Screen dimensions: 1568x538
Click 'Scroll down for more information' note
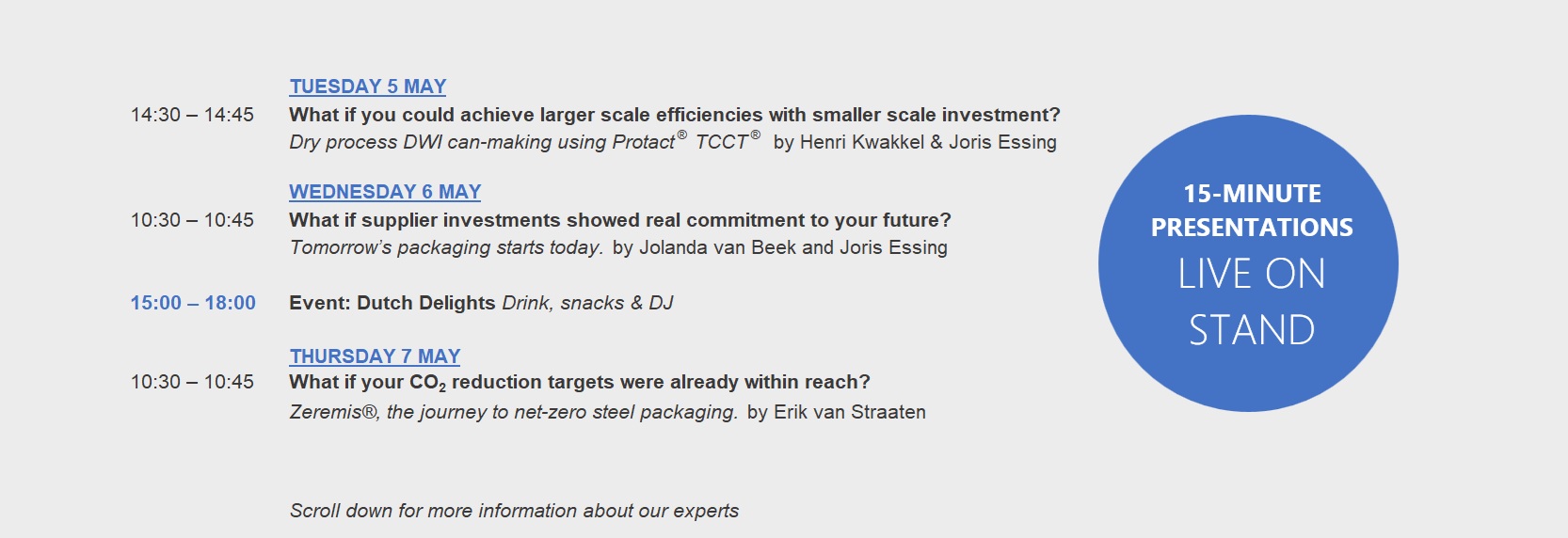click(514, 511)
